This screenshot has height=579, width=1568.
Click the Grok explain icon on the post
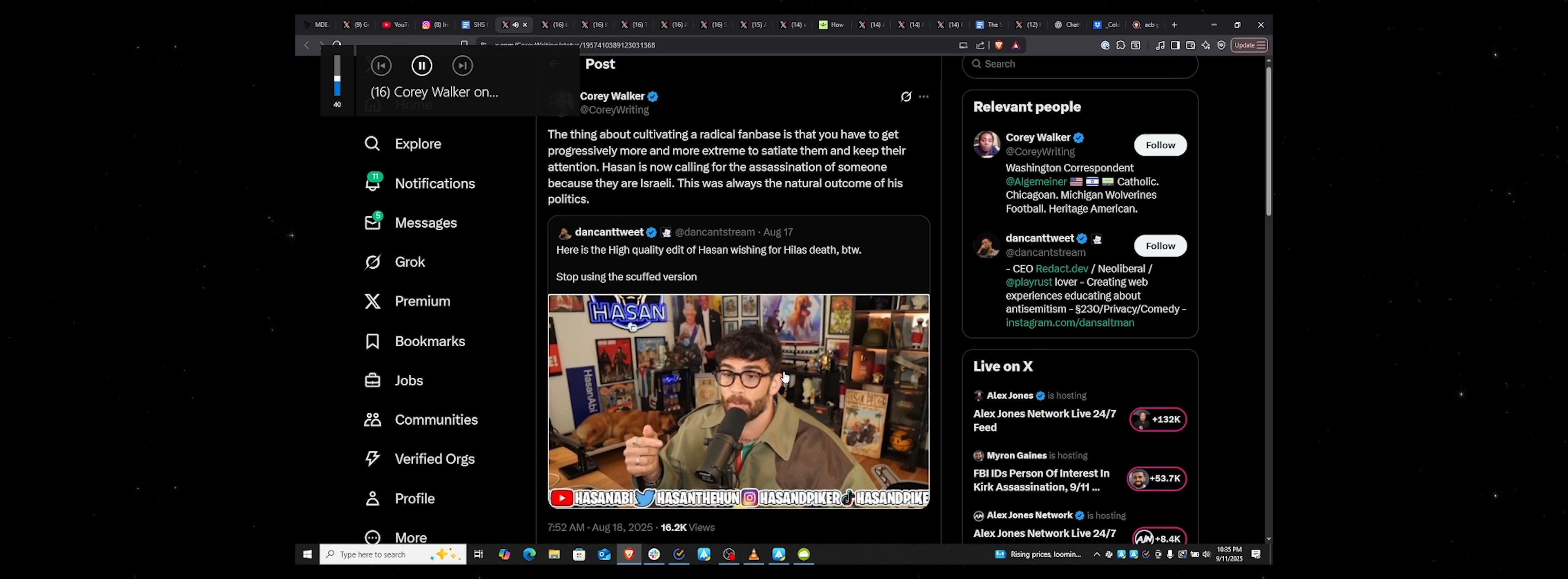906,96
